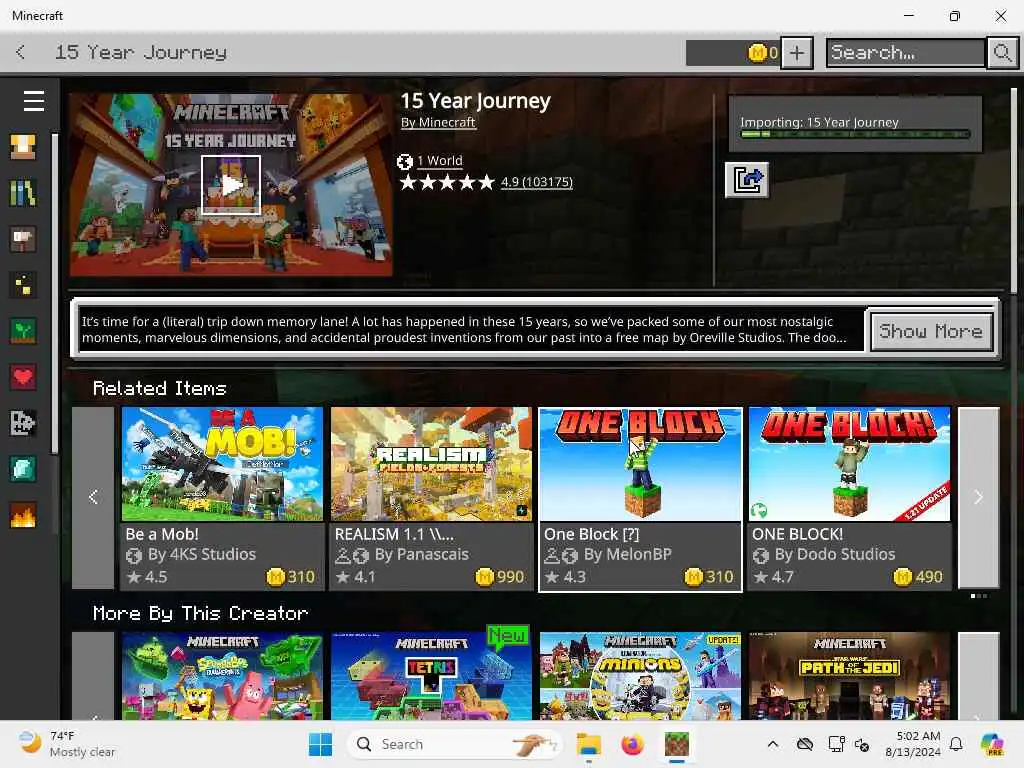Click the sidebar vertical scrollbar
Screen dimensions: 1024x768
point(55,294)
